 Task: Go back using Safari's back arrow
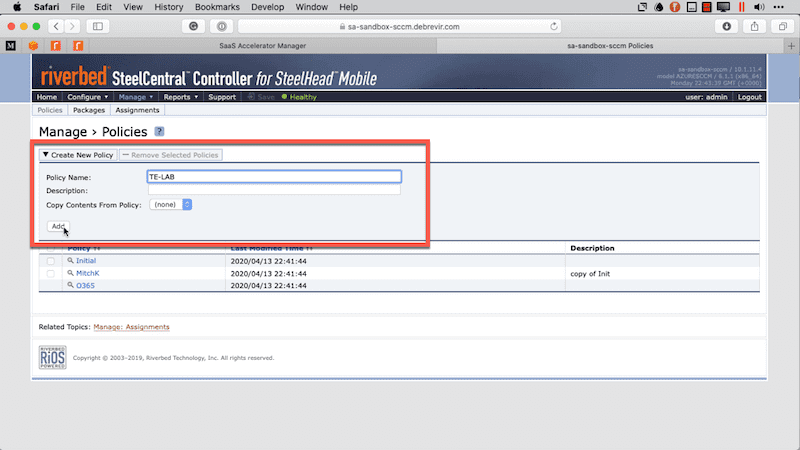[56, 27]
